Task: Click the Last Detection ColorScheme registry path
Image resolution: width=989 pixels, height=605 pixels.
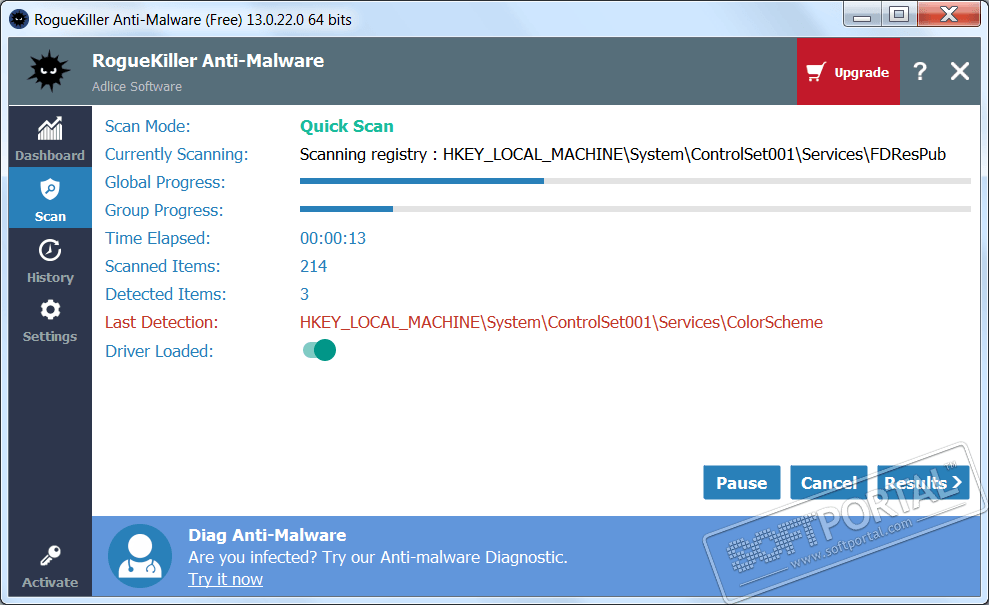Action: point(561,322)
